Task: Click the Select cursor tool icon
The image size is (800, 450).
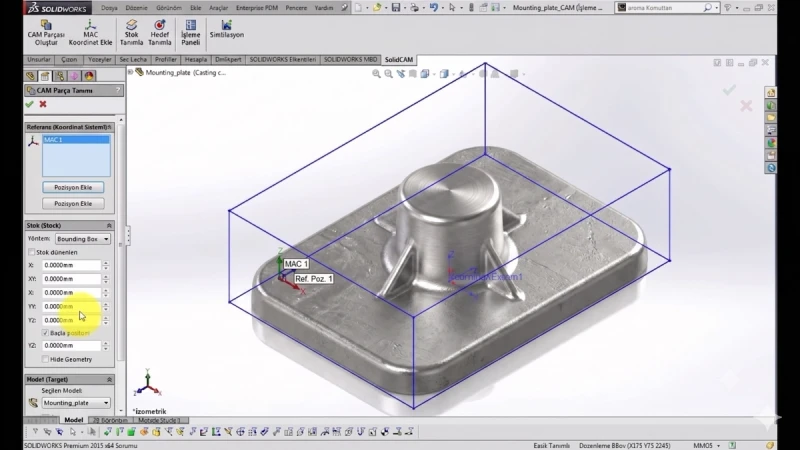Action: point(452,8)
